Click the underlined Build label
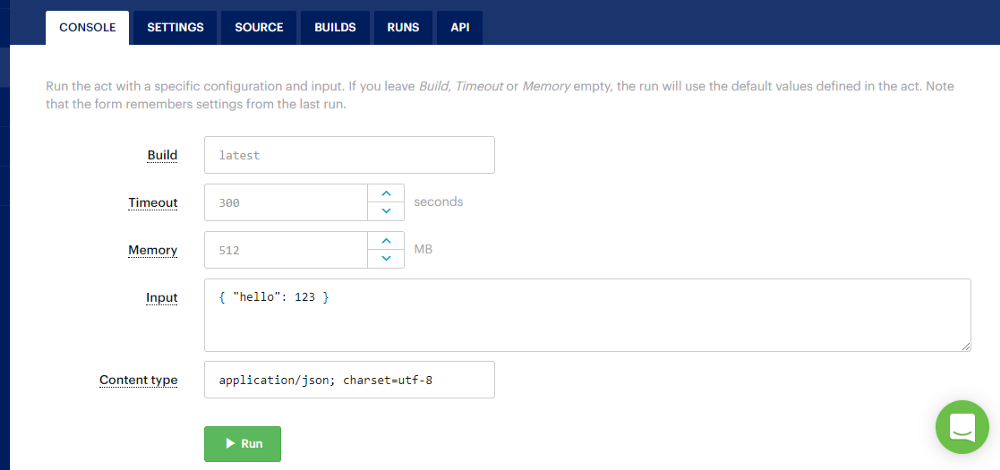This screenshot has width=1000, height=470. point(162,155)
